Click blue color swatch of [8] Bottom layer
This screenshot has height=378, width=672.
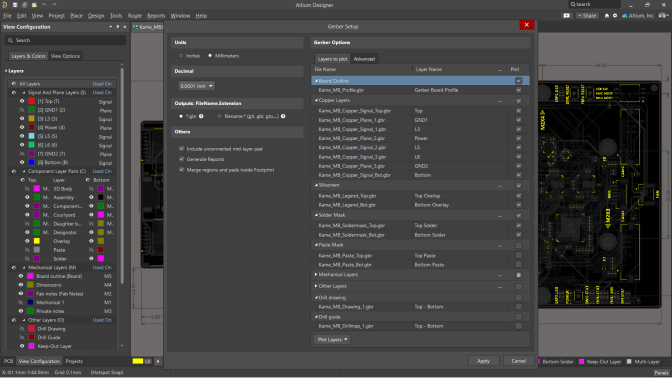tap(31, 162)
